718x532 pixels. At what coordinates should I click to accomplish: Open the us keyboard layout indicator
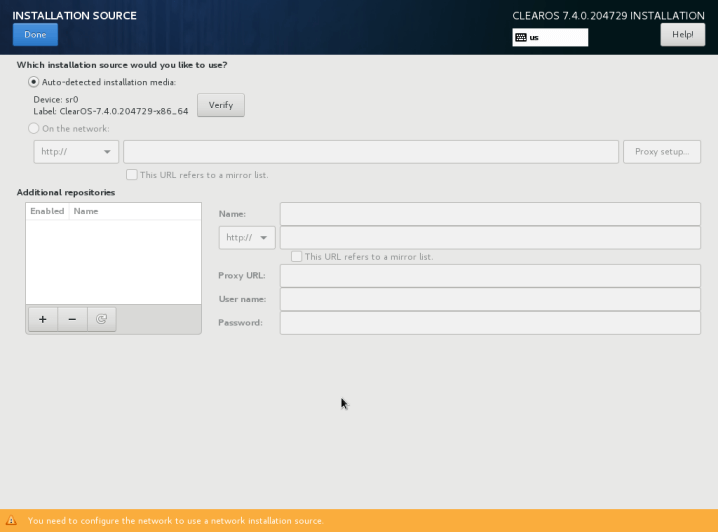pyautogui.click(x=550, y=38)
